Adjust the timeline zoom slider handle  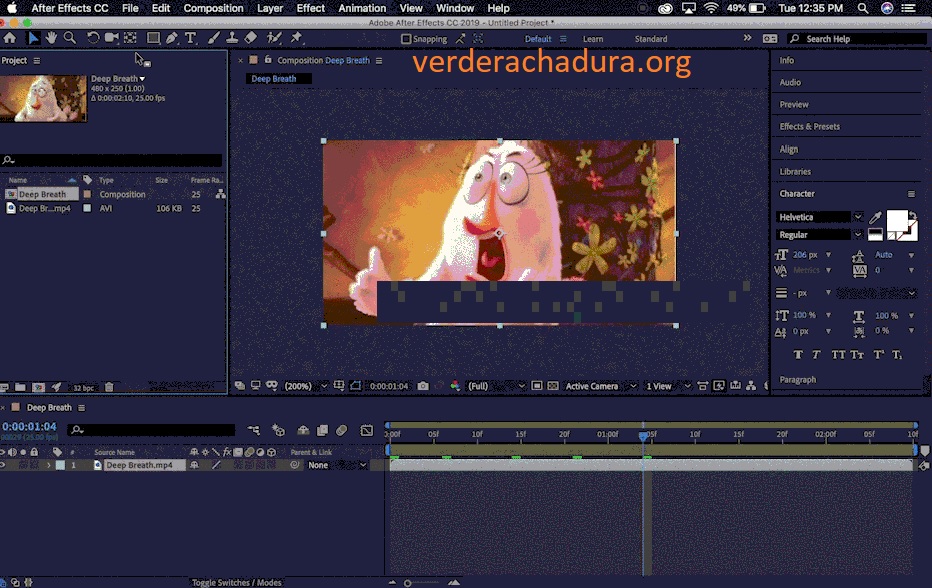(408, 583)
